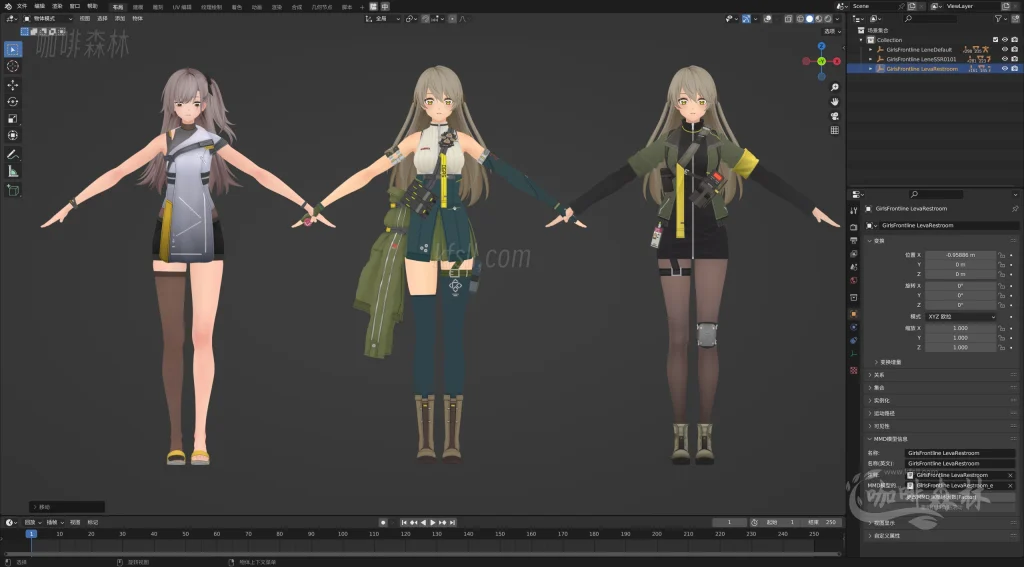Play animation forward
Image resolution: width=1024 pixels, height=567 pixels.
pyautogui.click(x=432, y=523)
